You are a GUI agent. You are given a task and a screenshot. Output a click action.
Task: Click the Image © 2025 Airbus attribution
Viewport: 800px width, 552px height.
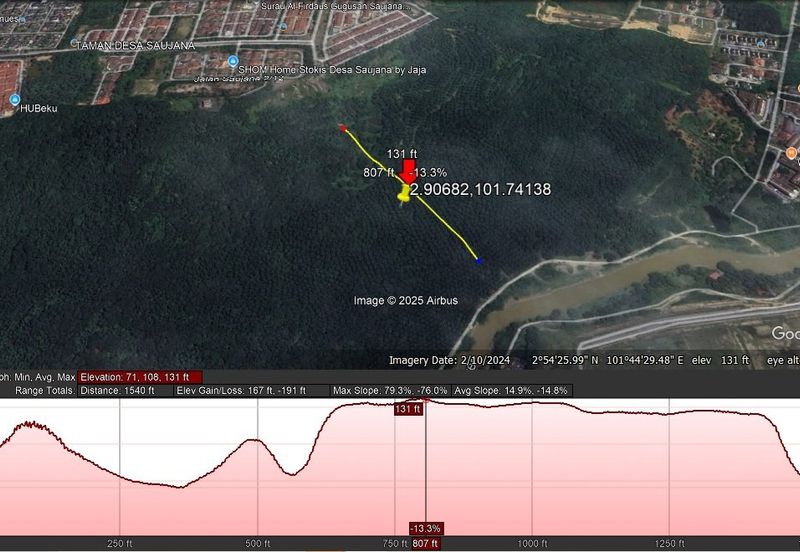pyautogui.click(x=406, y=300)
